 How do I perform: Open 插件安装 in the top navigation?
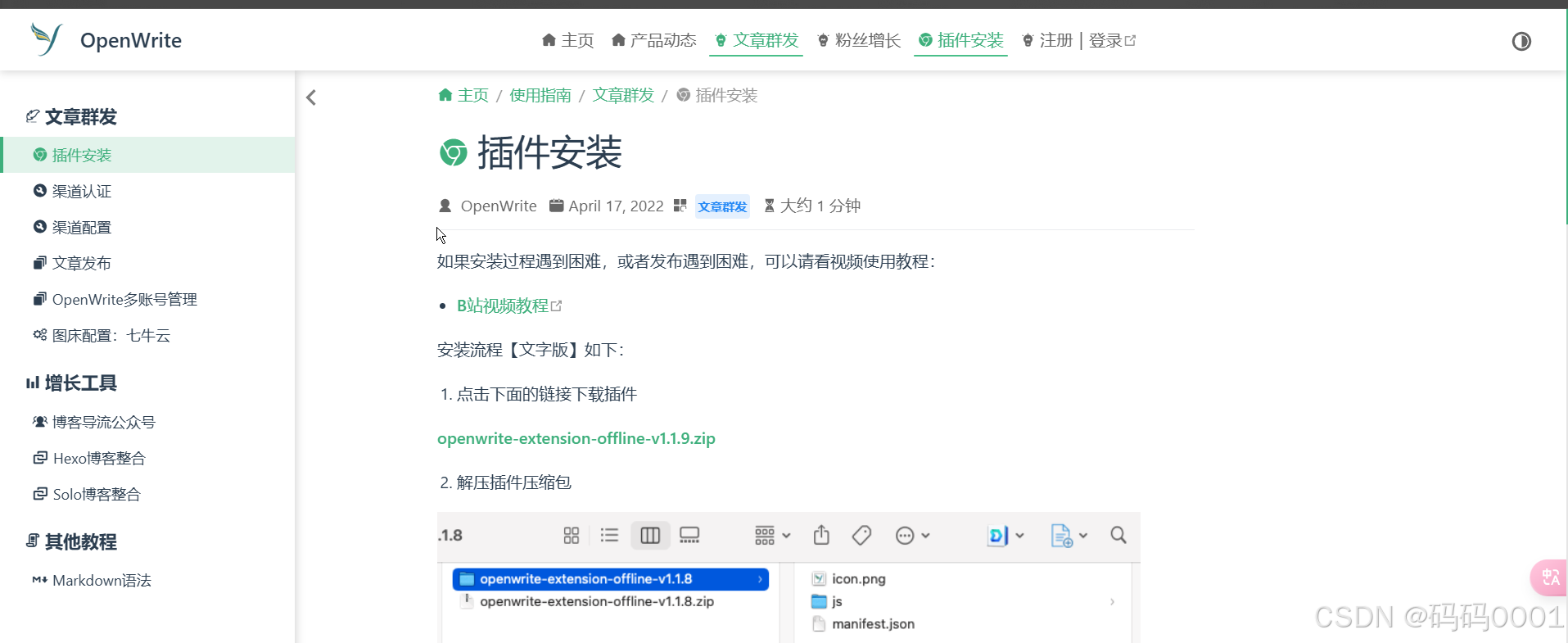pyautogui.click(x=960, y=40)
